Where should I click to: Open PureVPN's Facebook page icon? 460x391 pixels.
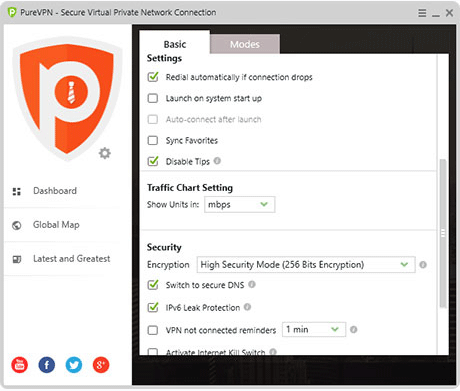tap(47, 364)
